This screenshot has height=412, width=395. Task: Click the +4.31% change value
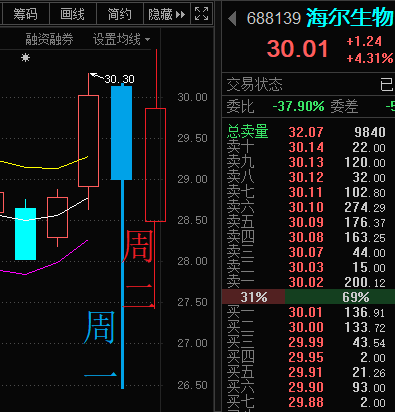370,58
